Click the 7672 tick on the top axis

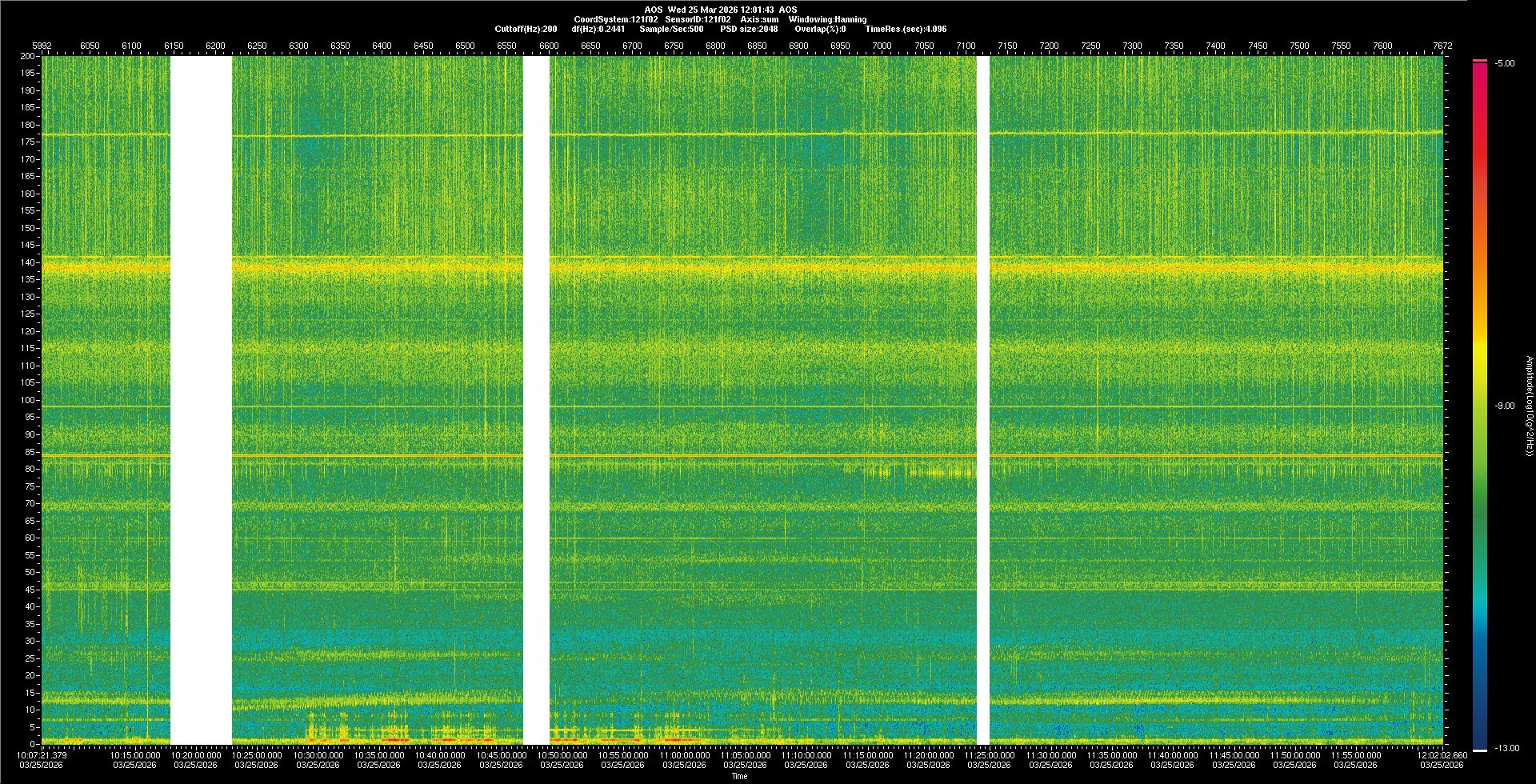click(x=1442, y=46)
